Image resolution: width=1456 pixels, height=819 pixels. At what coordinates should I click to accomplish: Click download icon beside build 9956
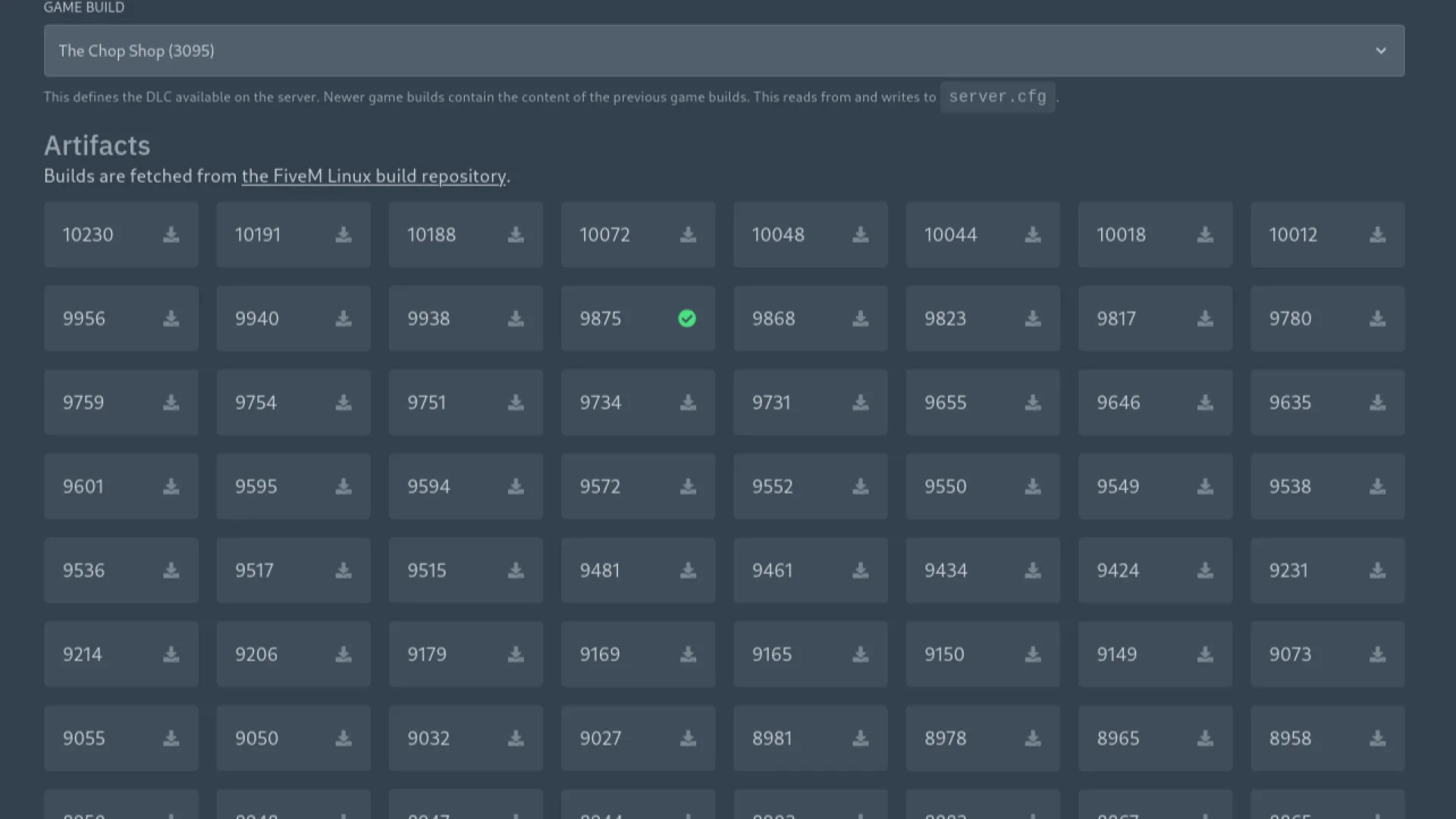[171, 318]
